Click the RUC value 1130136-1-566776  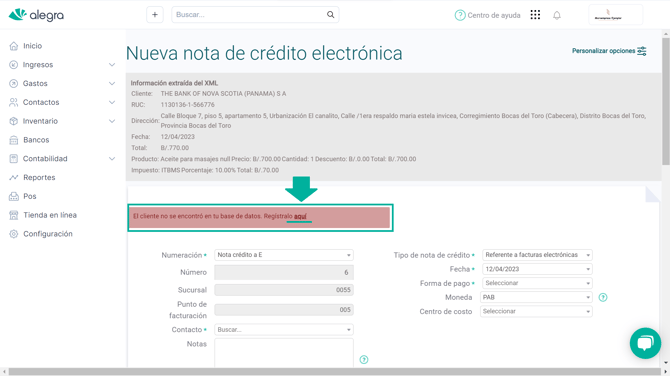point(188,105)
